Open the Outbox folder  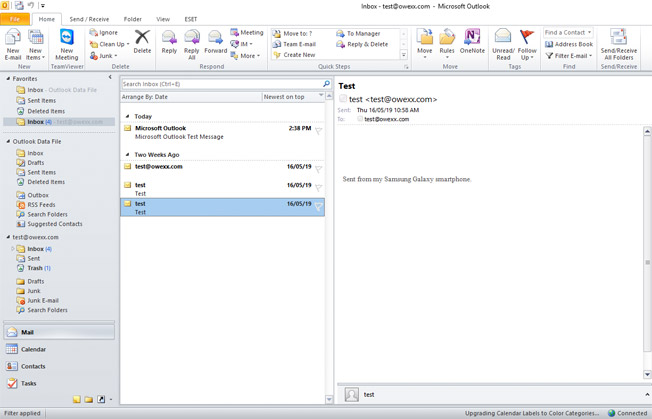[33, 195]
